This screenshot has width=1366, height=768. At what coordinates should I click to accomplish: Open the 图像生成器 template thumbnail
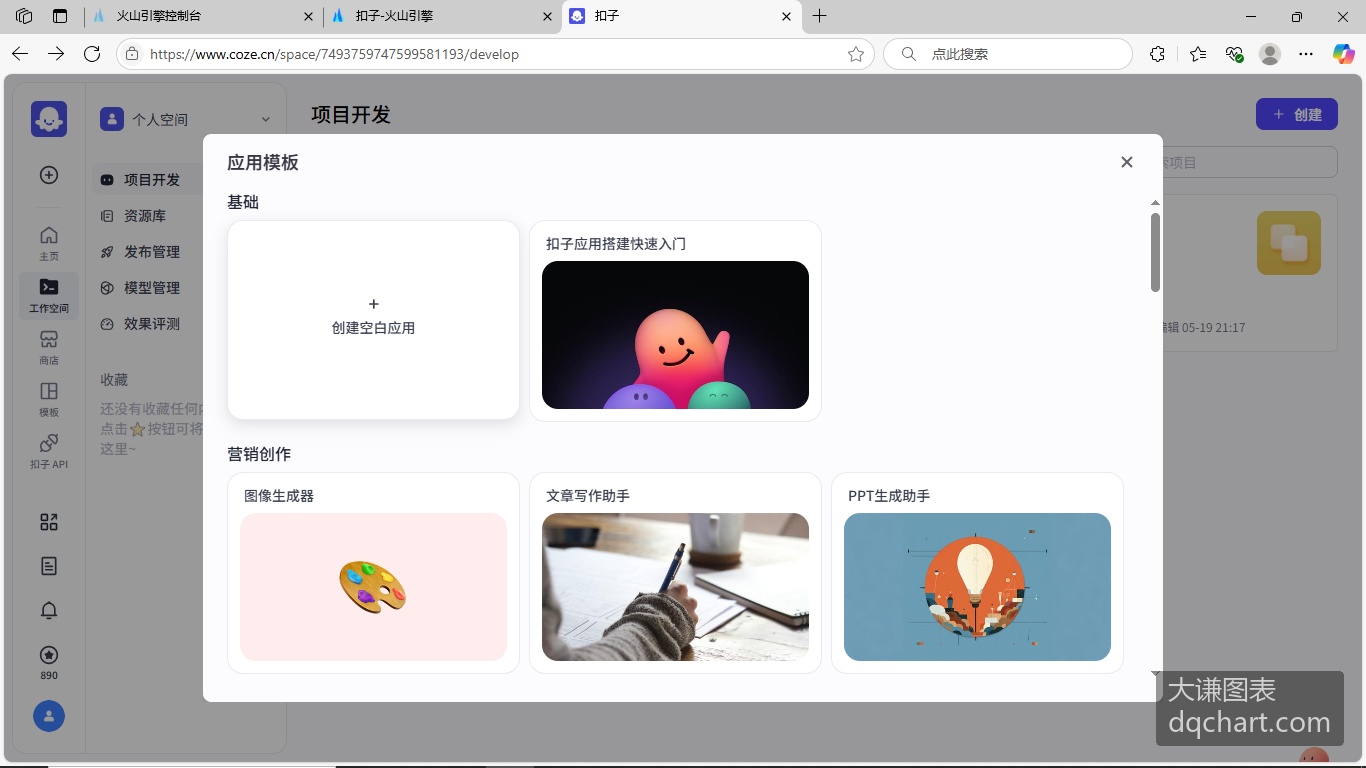point(373,587)
